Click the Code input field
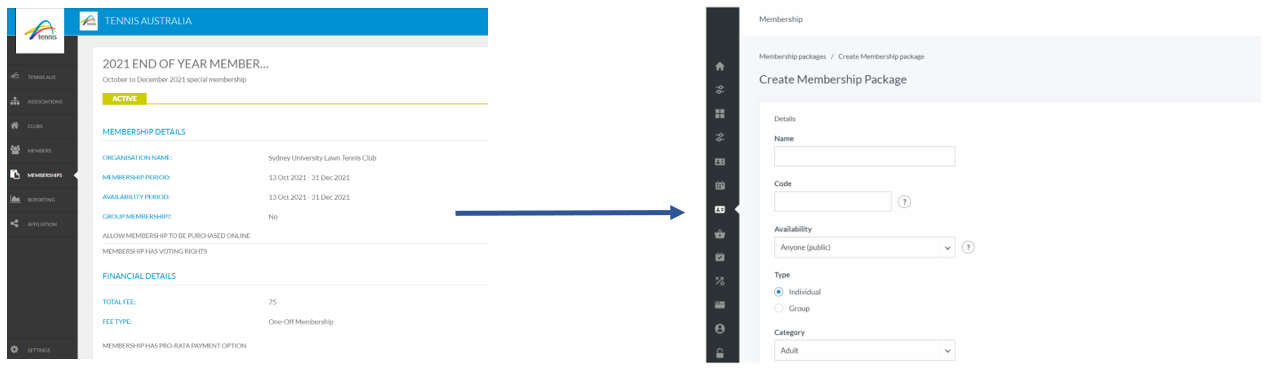The height and width of the screenshot is (370, 1275). (x=833, y=201)
